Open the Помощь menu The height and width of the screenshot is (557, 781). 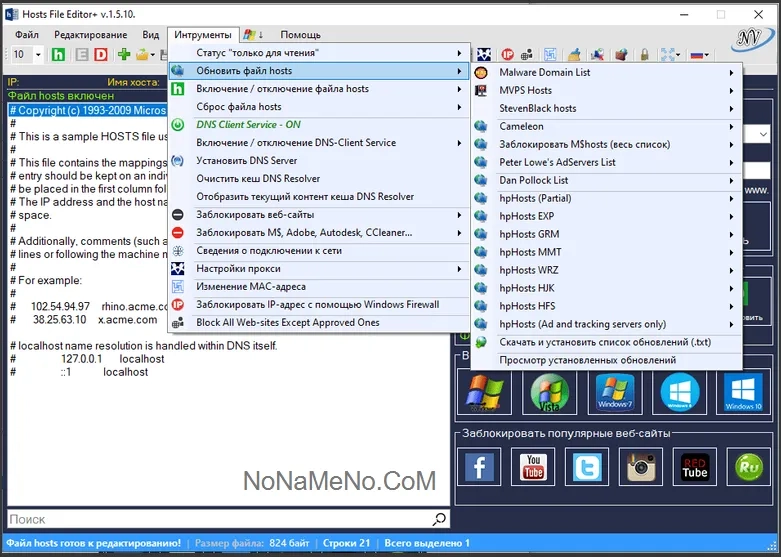[x=300, y=35]
